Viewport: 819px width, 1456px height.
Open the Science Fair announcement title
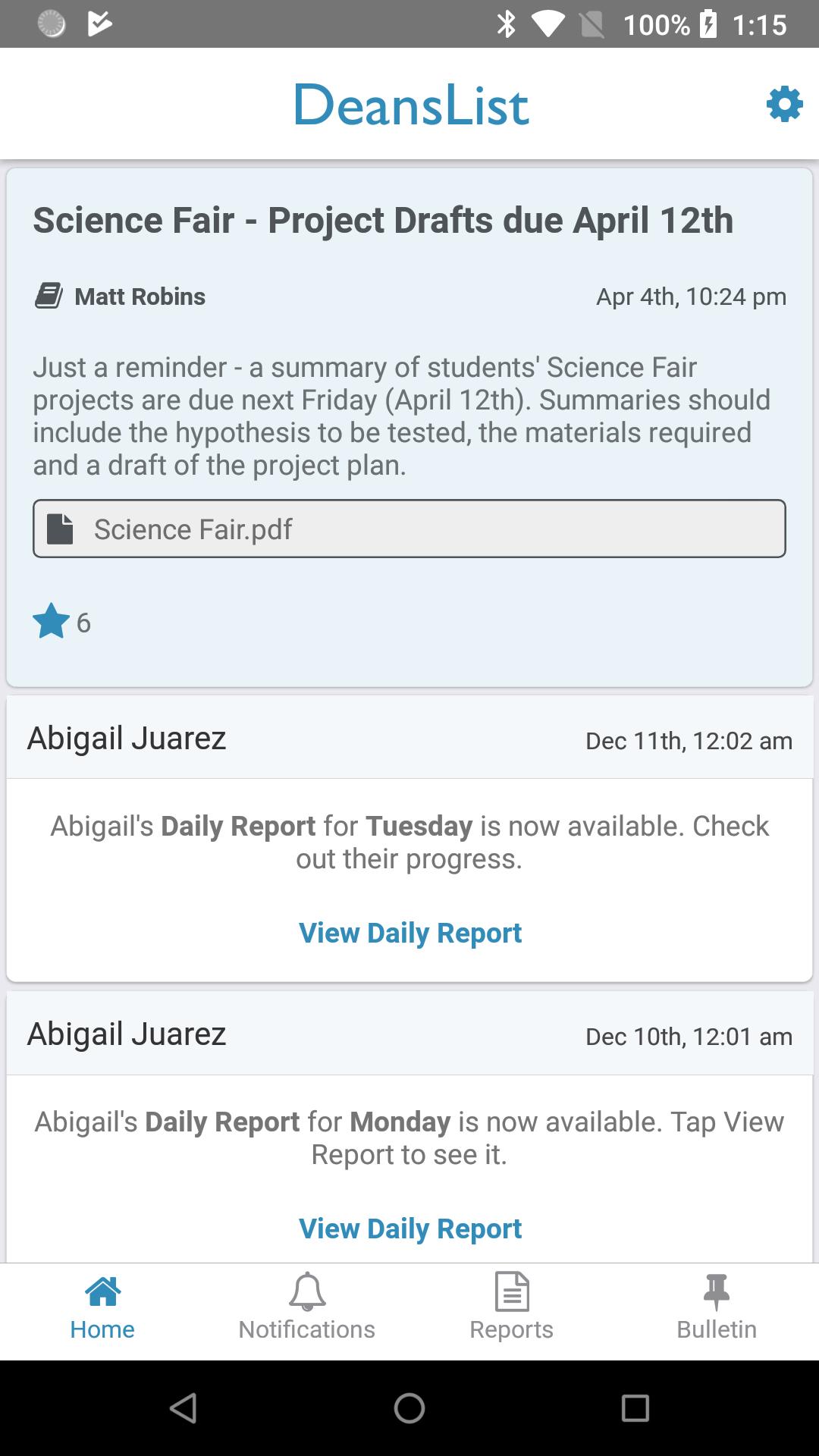(383, 220)
